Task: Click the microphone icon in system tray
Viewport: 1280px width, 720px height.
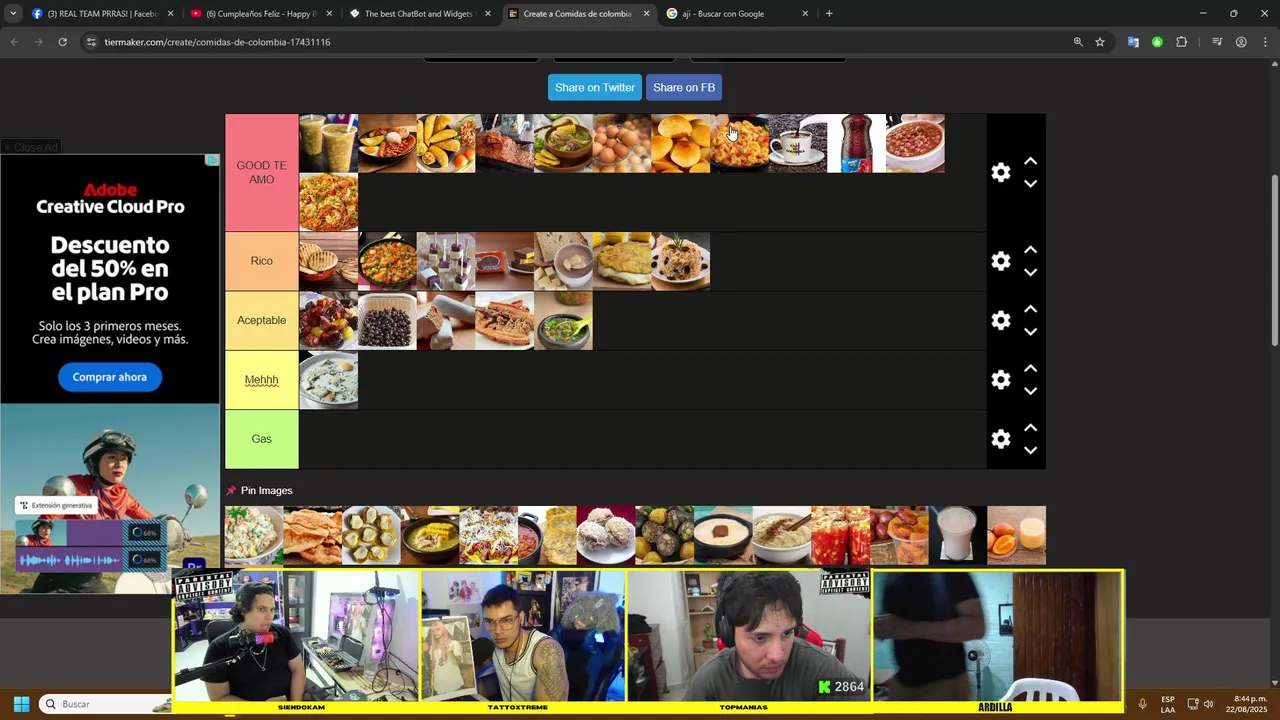Action: pyautogui.click(x=1142, y=704)
